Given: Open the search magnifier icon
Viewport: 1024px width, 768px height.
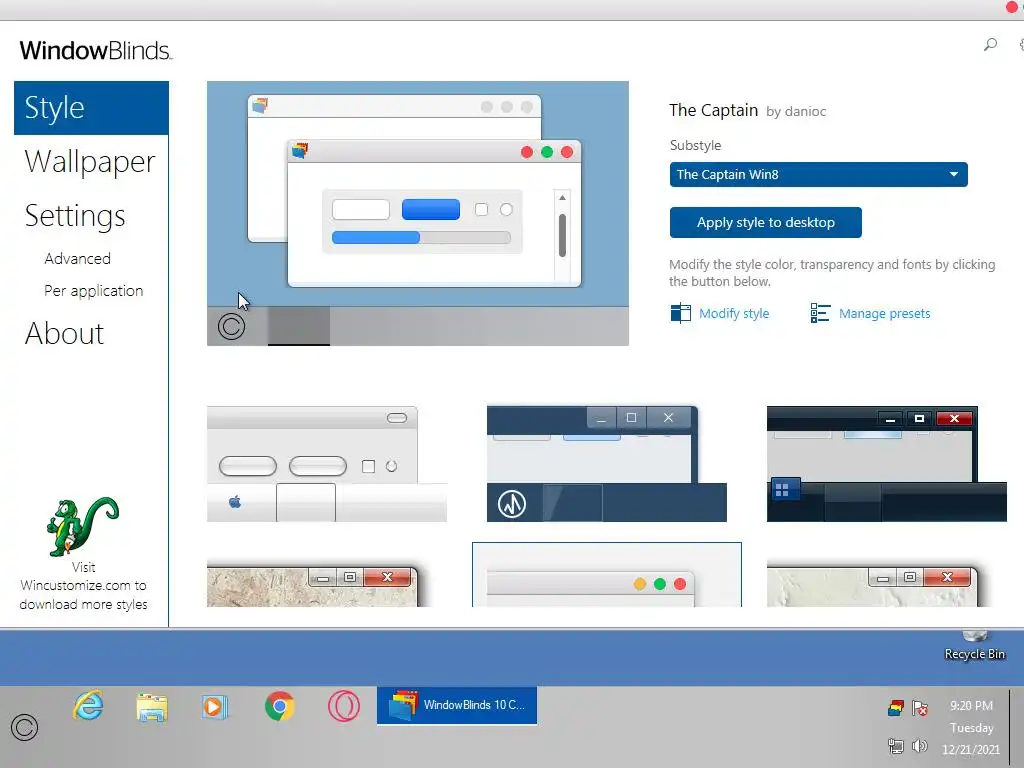Looking at the screenshot, I should point(990,44).
